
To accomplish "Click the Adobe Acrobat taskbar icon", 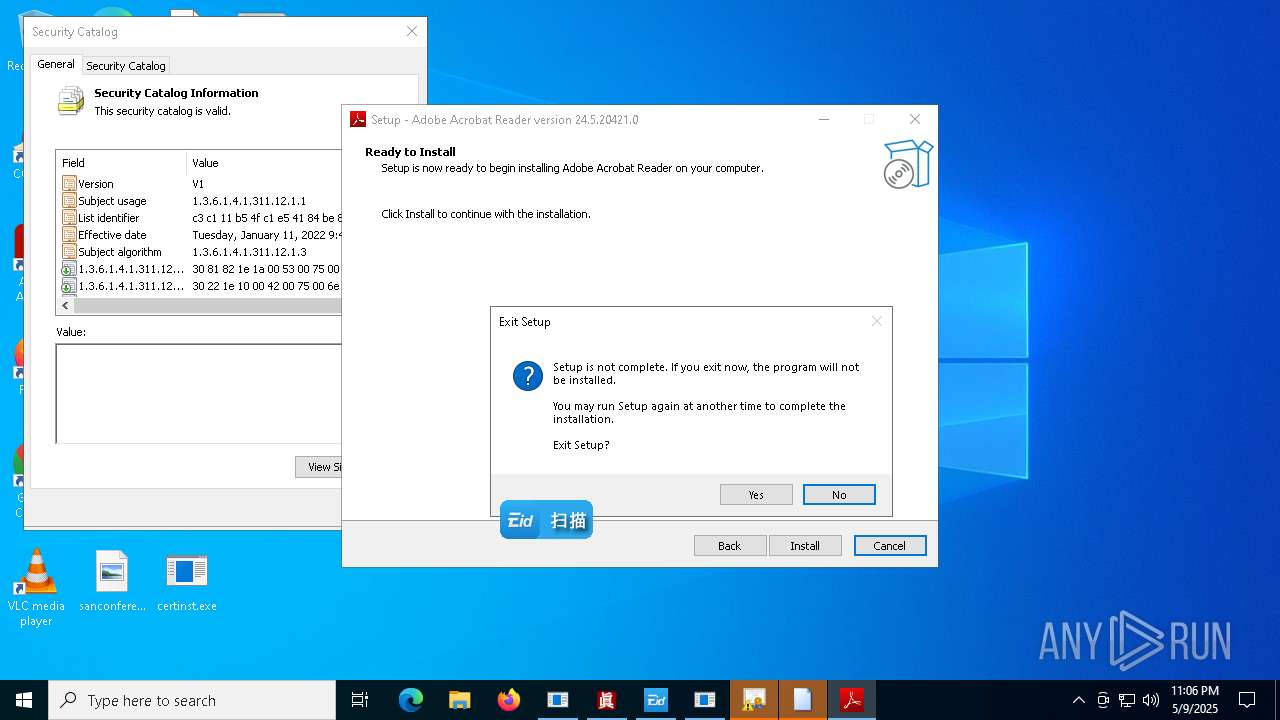I will [x=852, y=700].
